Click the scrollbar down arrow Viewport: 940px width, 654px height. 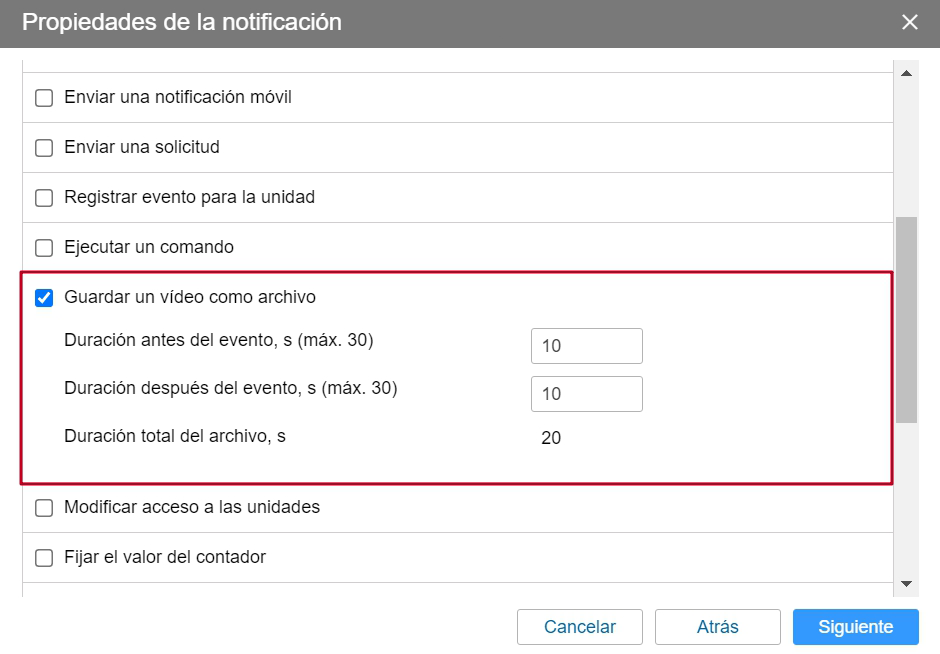click(908, 582)
